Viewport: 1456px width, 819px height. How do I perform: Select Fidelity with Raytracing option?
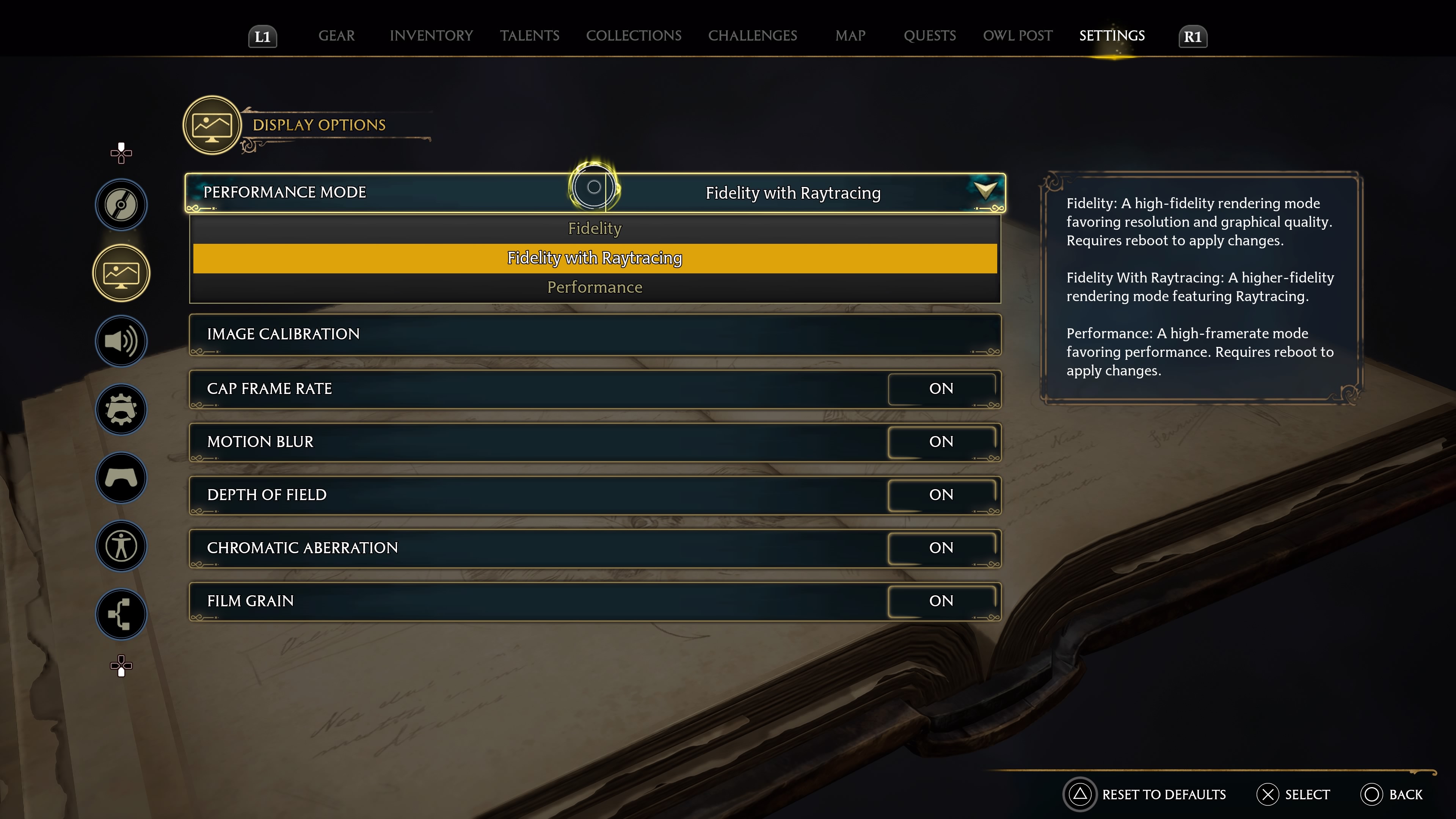tap(594, 258)
